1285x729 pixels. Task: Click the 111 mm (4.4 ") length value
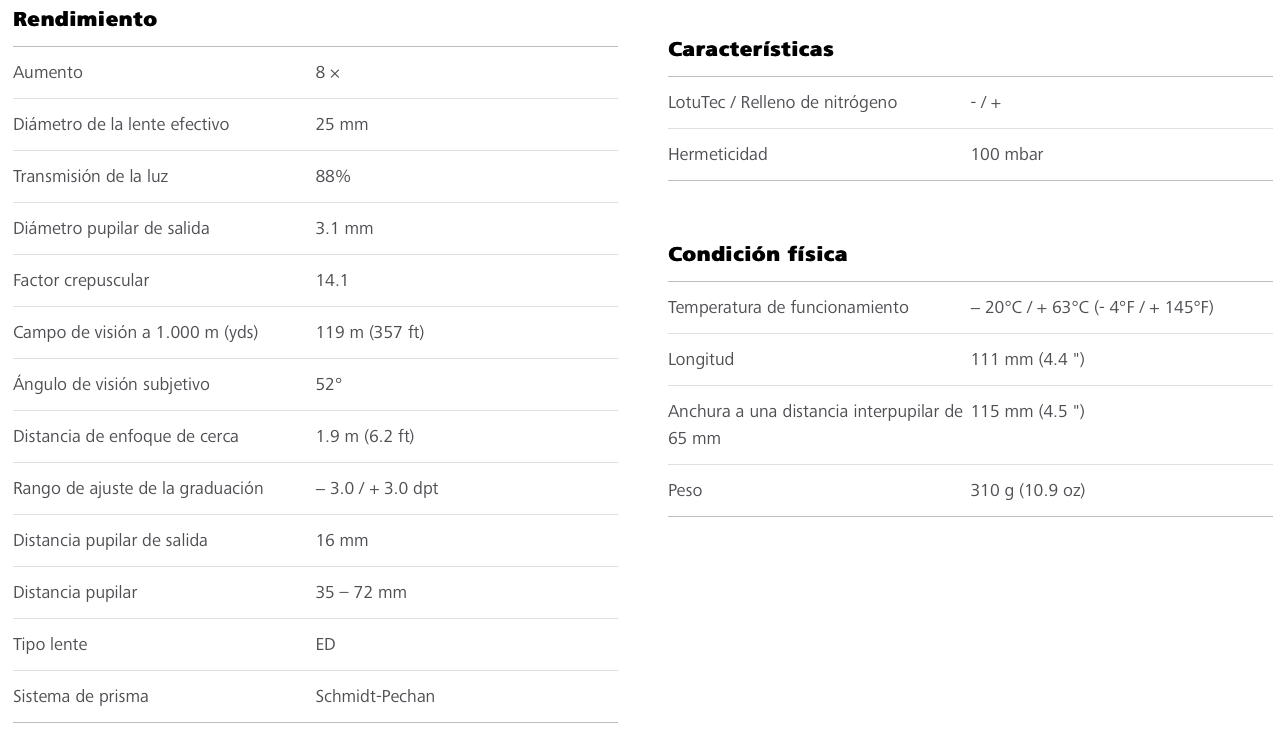click(1027, 359)
